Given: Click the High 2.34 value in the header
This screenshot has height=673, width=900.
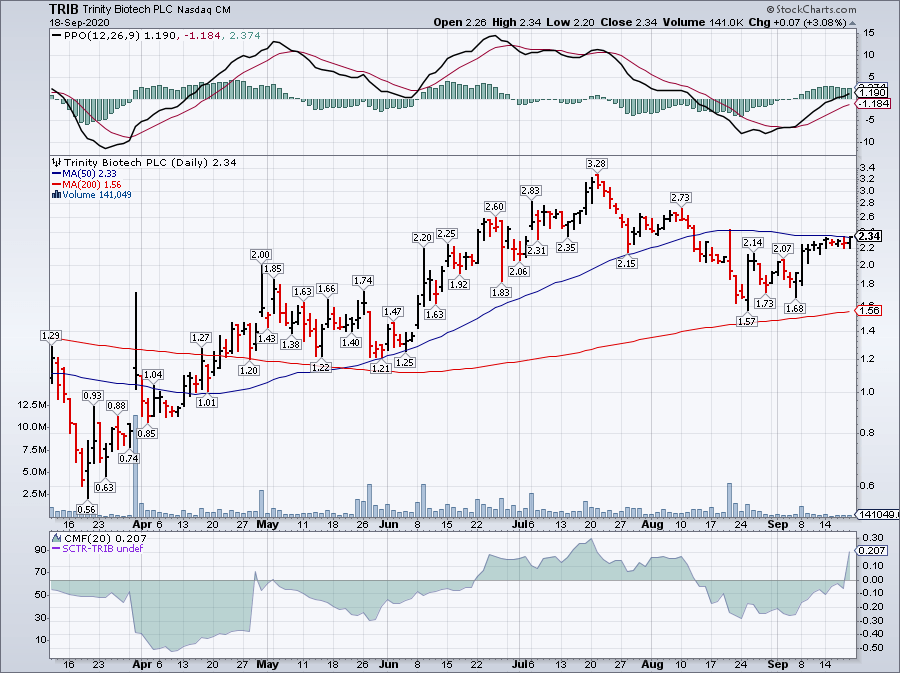Looking at the screenshot, I should pyautogui.click(x=516, y=22).
